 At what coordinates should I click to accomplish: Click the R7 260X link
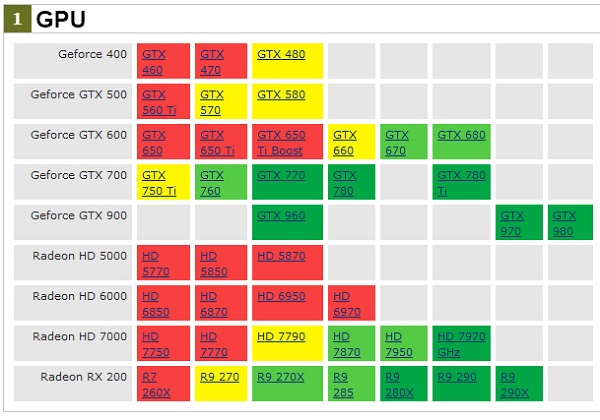(x=156, y=382)
